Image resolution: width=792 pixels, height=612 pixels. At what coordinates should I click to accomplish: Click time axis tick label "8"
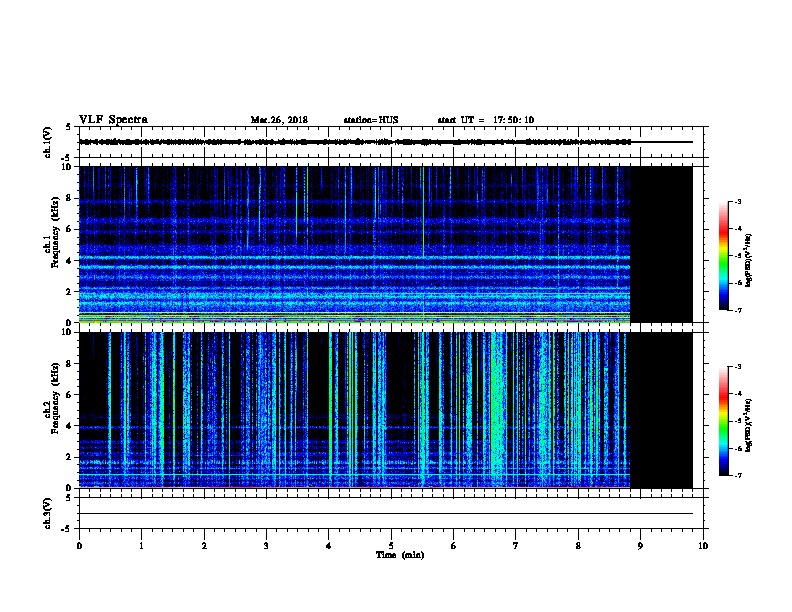[578, 546]
